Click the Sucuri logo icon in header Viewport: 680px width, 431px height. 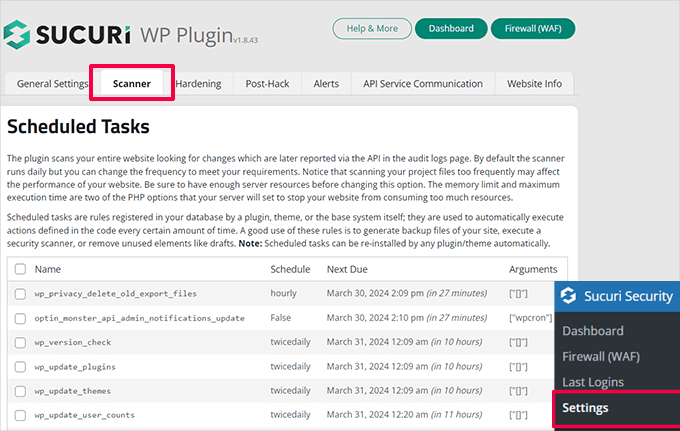click(19, 33)
